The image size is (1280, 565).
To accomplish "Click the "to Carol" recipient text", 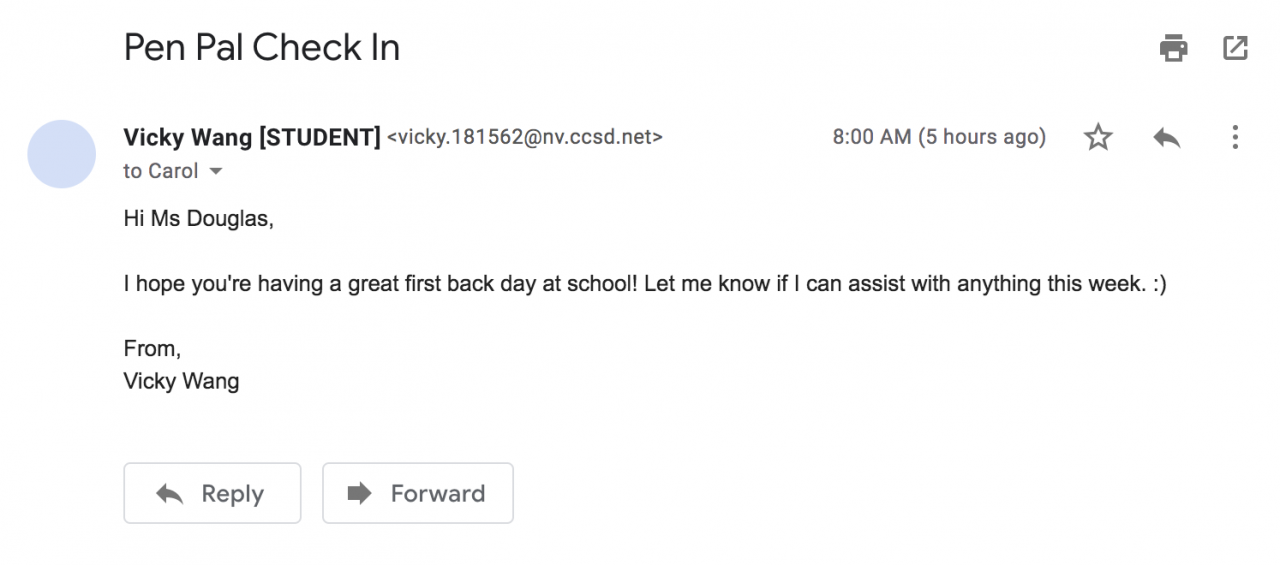I will (x=161, y=171).
